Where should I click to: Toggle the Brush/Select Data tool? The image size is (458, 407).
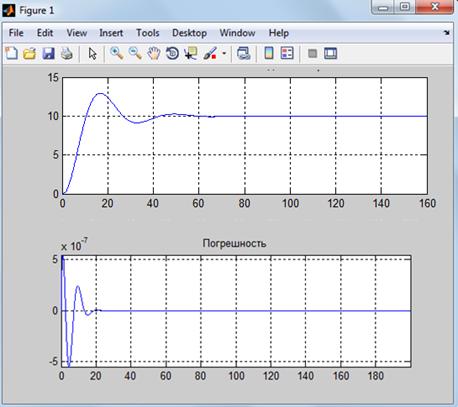coord(210,53)
